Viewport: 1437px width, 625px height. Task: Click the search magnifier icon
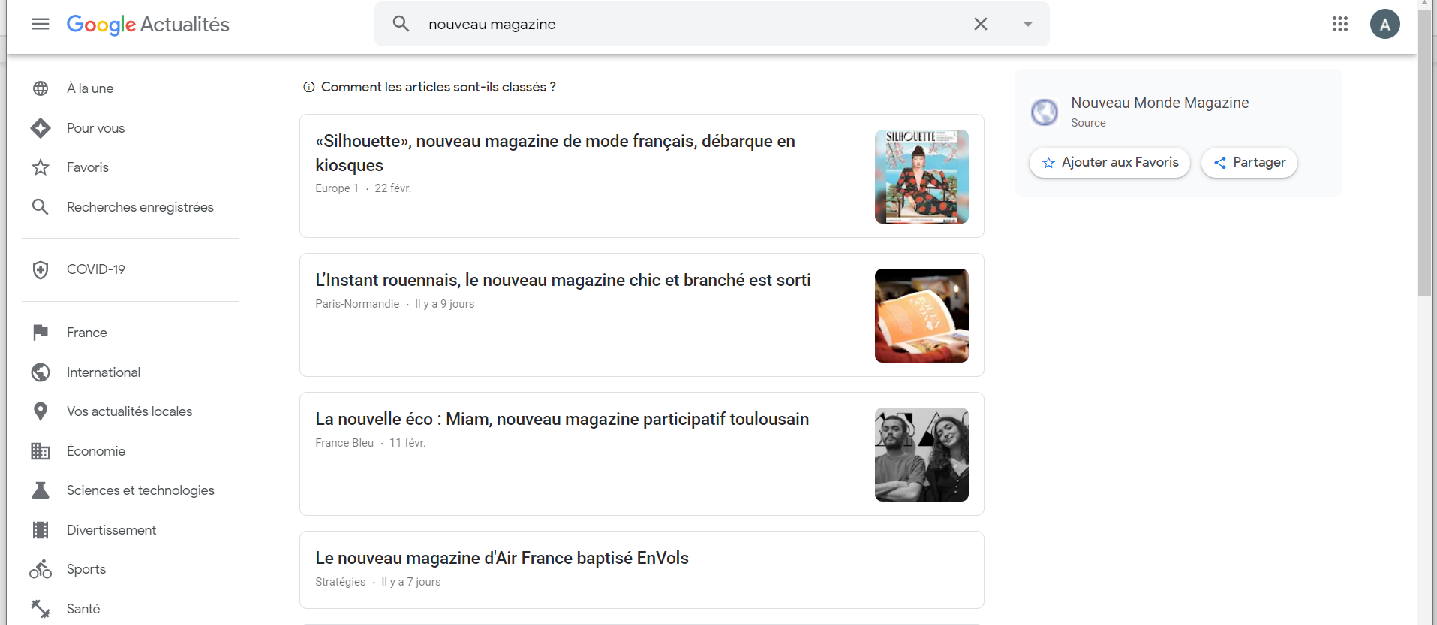pos(401,24)
